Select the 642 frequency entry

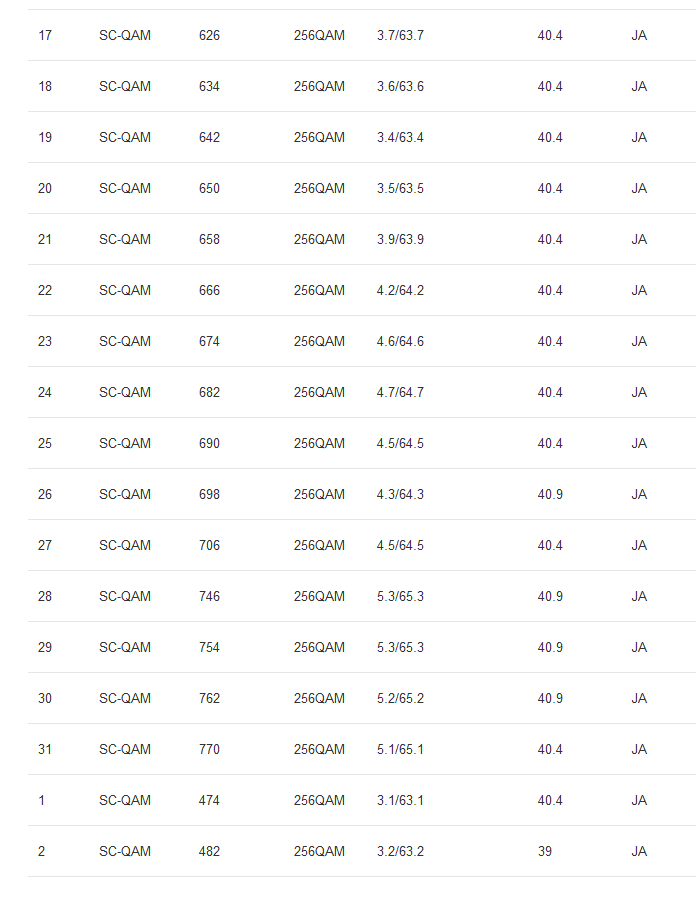tap(209, 137)
